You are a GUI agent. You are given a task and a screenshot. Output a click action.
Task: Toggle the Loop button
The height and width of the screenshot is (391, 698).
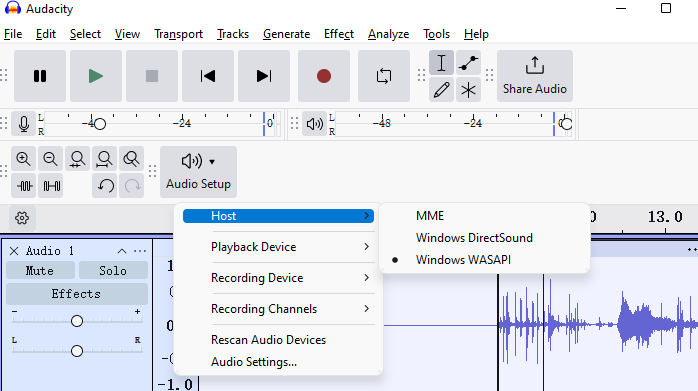point(384,76)
